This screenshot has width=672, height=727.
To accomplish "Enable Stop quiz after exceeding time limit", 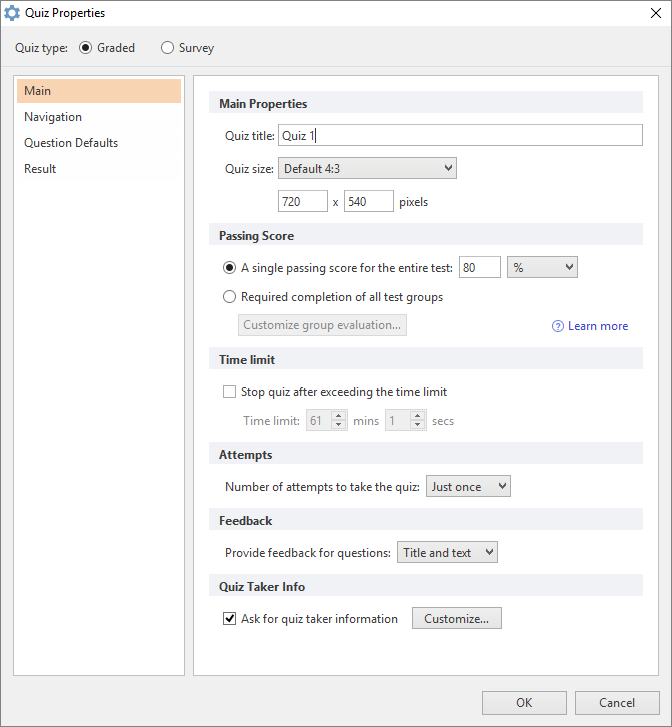I will pyautogui.click(x=230, y=392).
